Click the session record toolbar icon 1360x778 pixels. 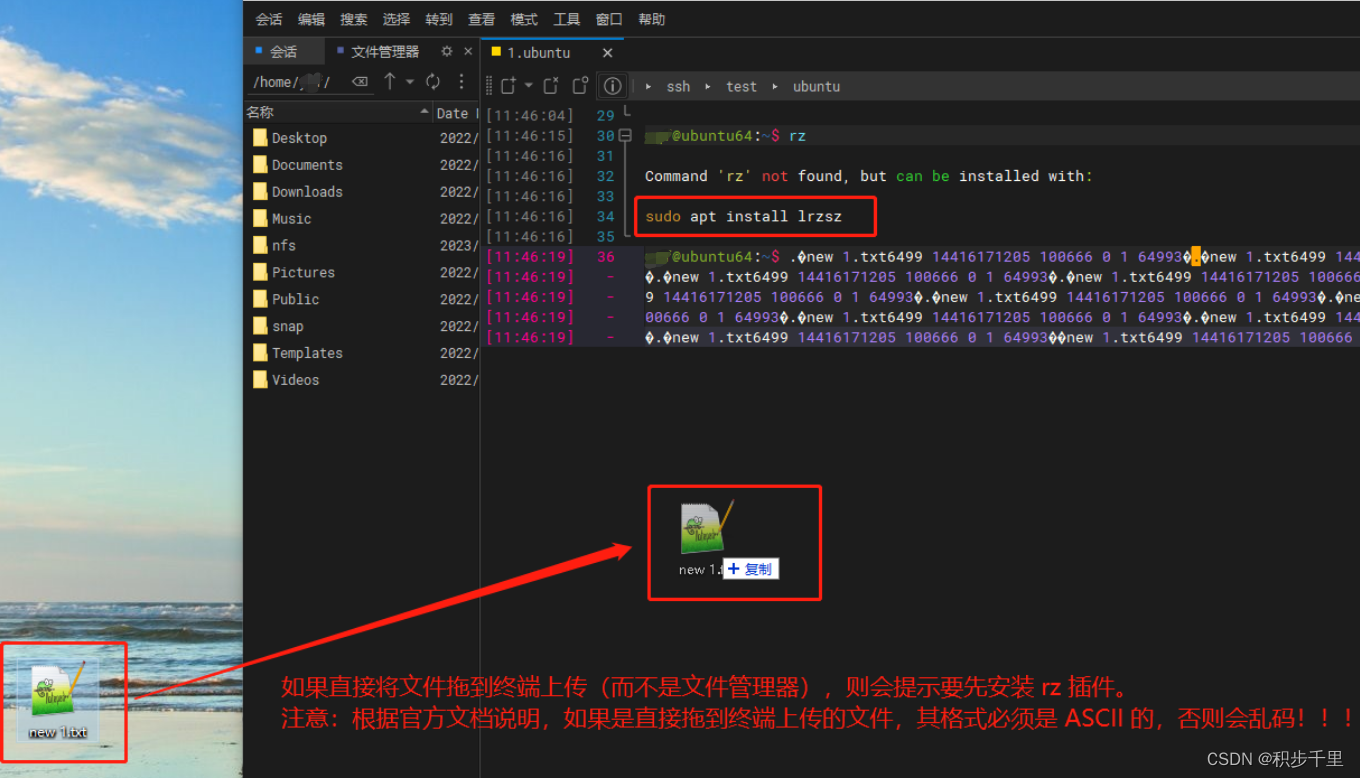(580, 86)
